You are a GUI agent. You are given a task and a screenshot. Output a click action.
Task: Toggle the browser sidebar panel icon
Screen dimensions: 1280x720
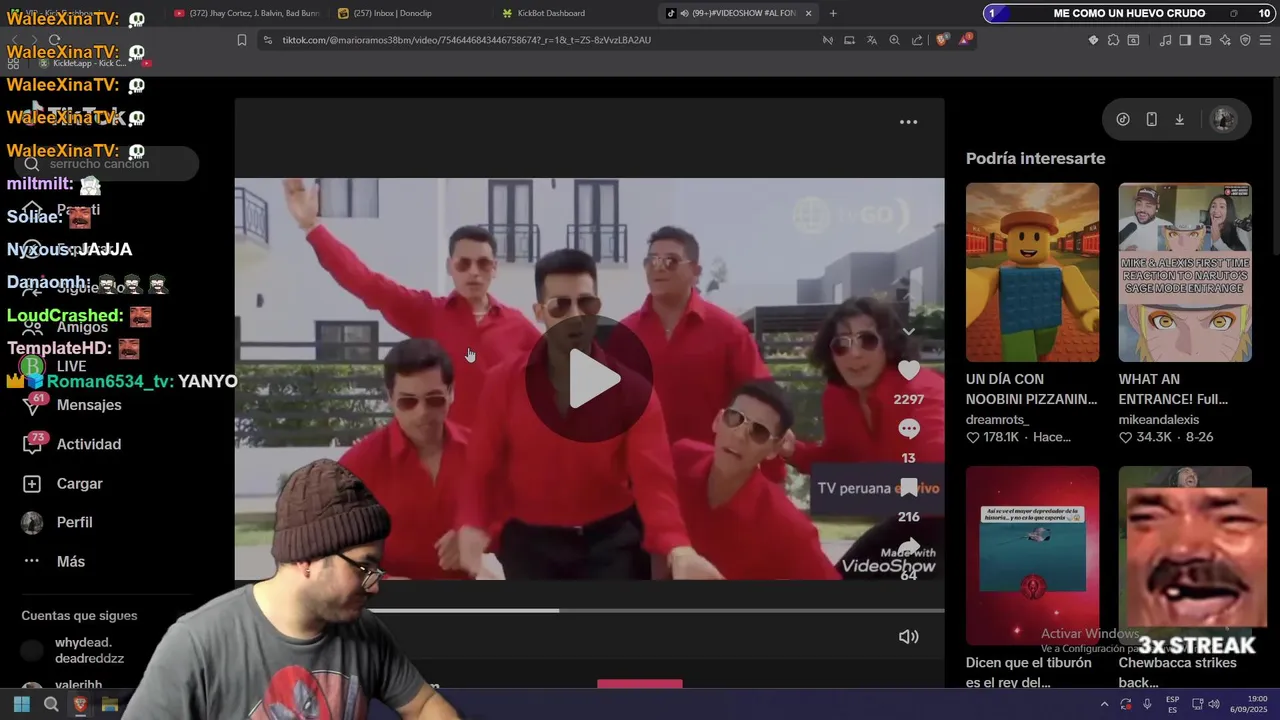point(1185,40)
